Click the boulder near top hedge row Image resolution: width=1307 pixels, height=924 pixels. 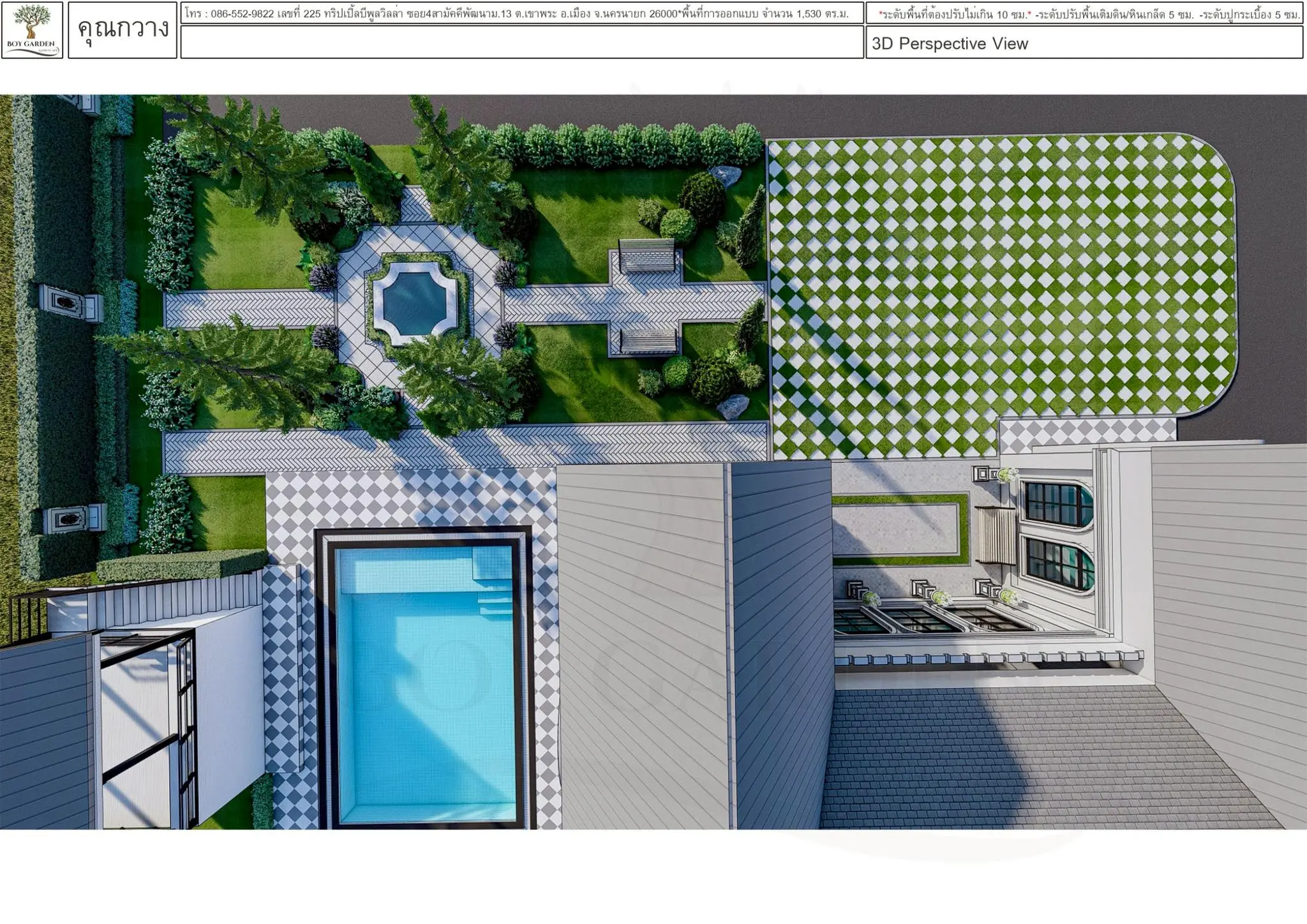tap(726, 175)
